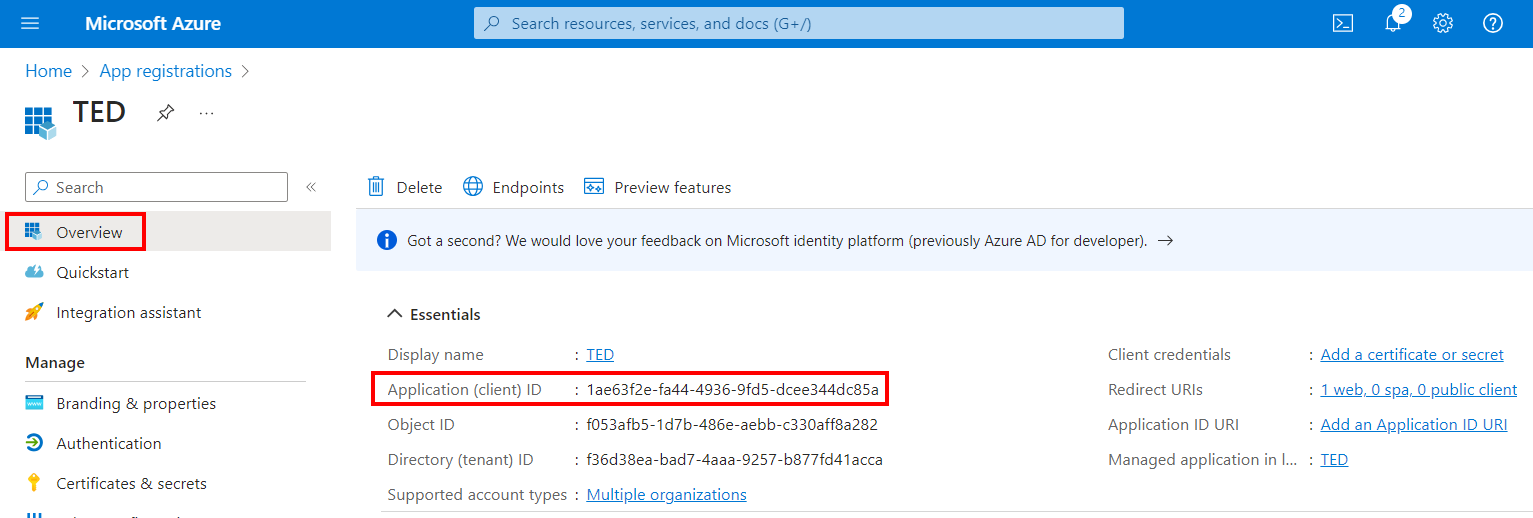1533x518 pixels.
Task: Click the Object ID value
Action: tap(732, 425)
